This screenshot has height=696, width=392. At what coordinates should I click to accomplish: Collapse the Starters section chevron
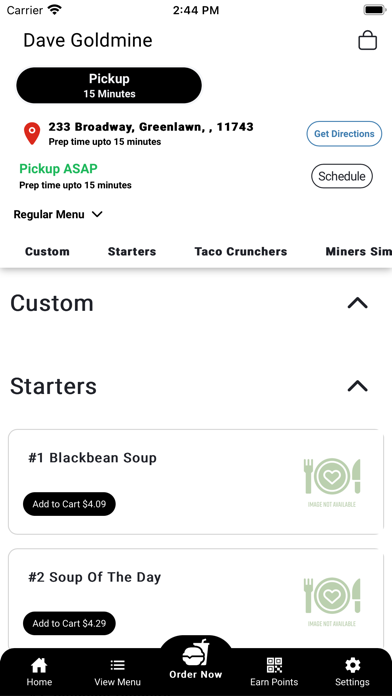pyautogui.click(x=358, y=386)
